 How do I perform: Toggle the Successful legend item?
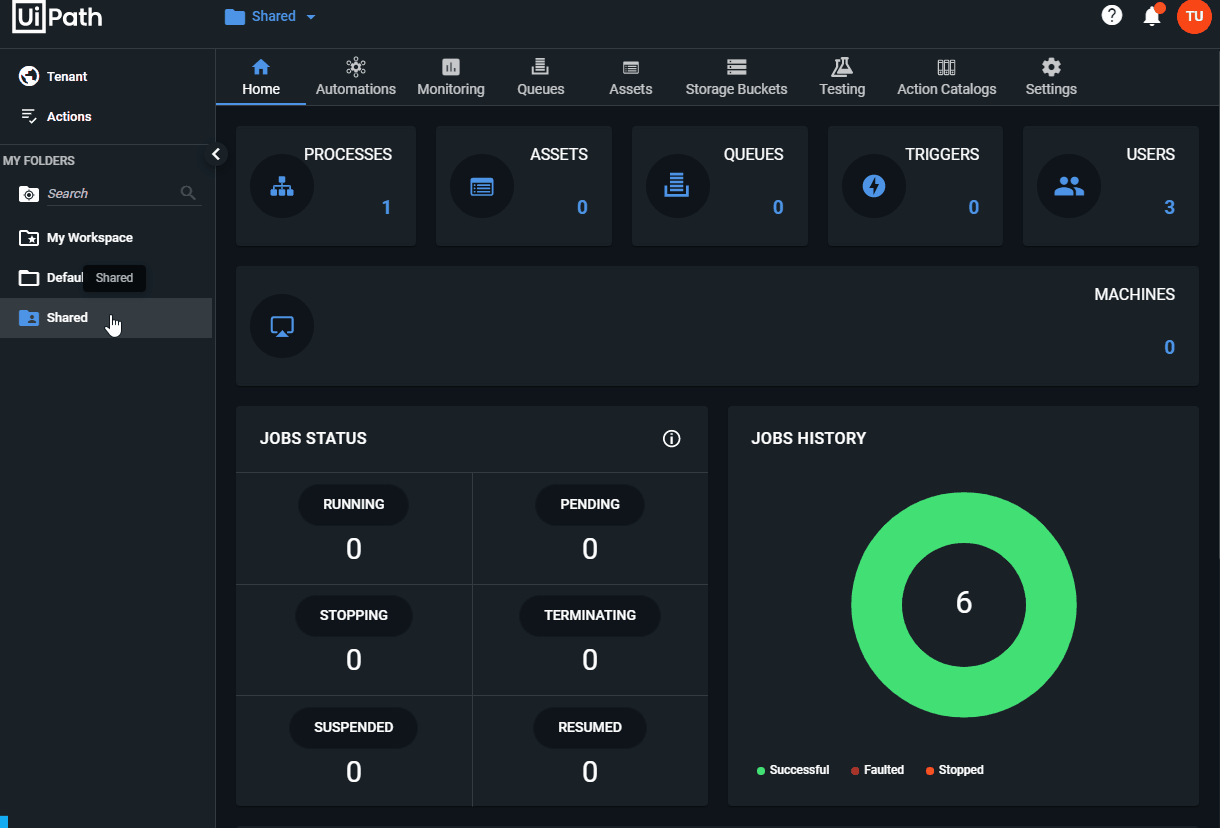pyautogui.click(x=793, y=770)
